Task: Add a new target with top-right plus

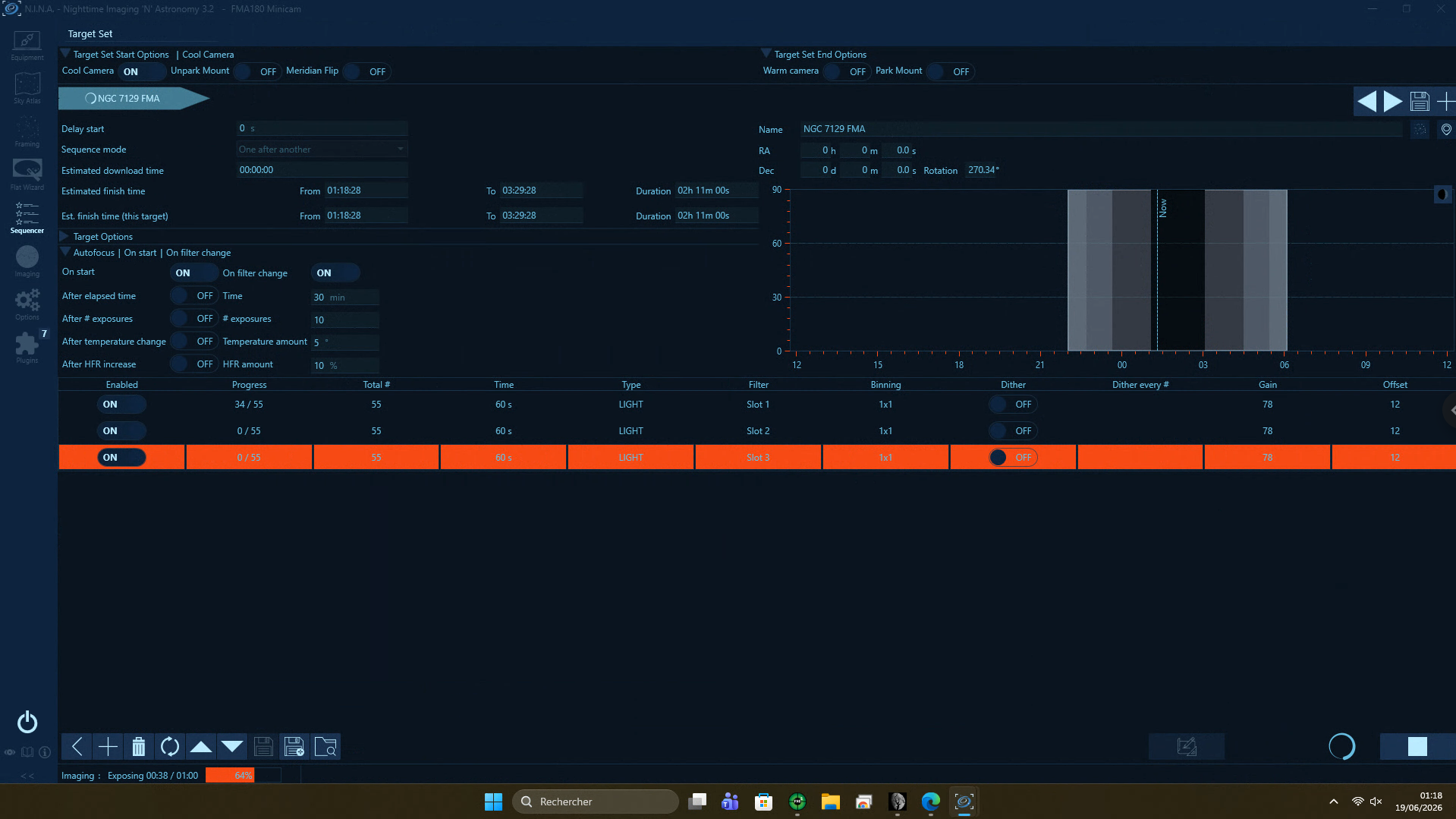Action: click(x=1445, y=101)
